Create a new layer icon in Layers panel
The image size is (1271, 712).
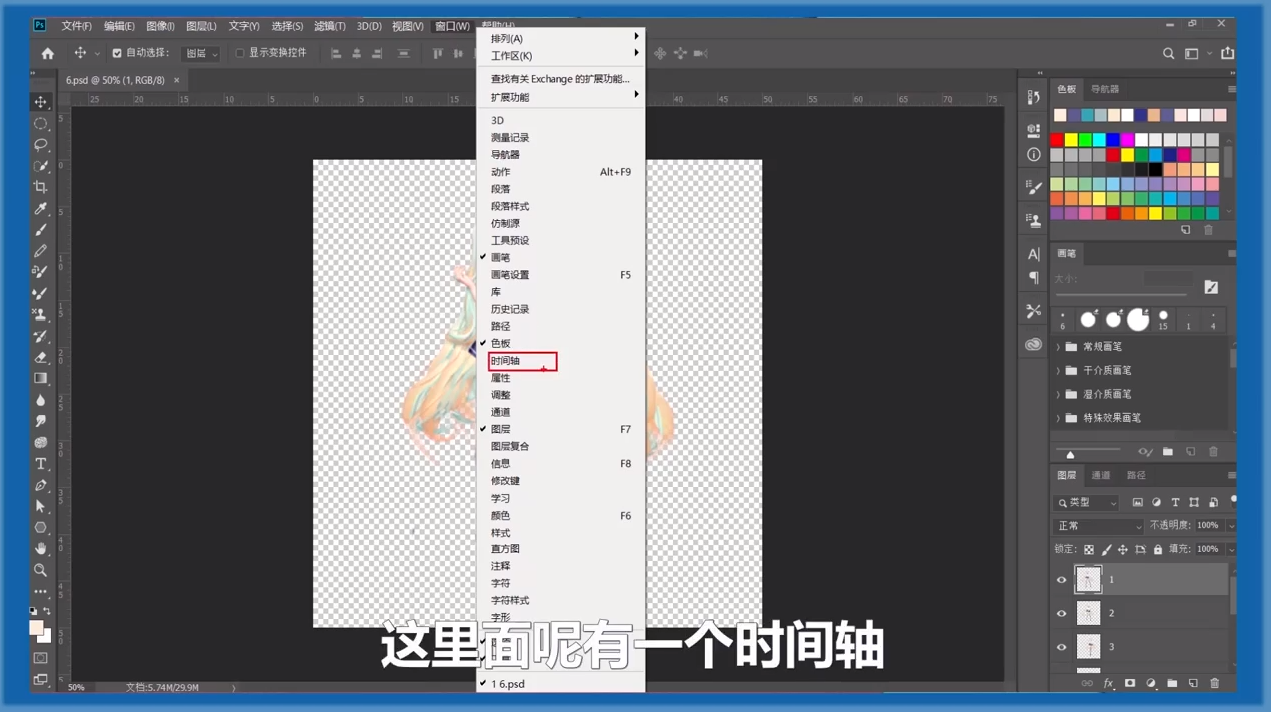[1193, 684]
